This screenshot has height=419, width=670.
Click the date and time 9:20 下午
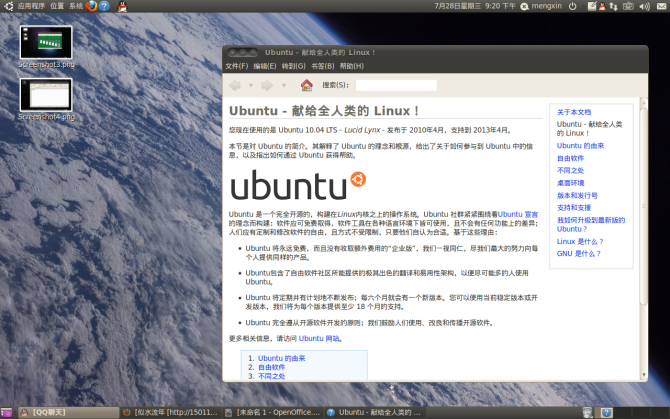pyautogui.click(x=475, y=6)
